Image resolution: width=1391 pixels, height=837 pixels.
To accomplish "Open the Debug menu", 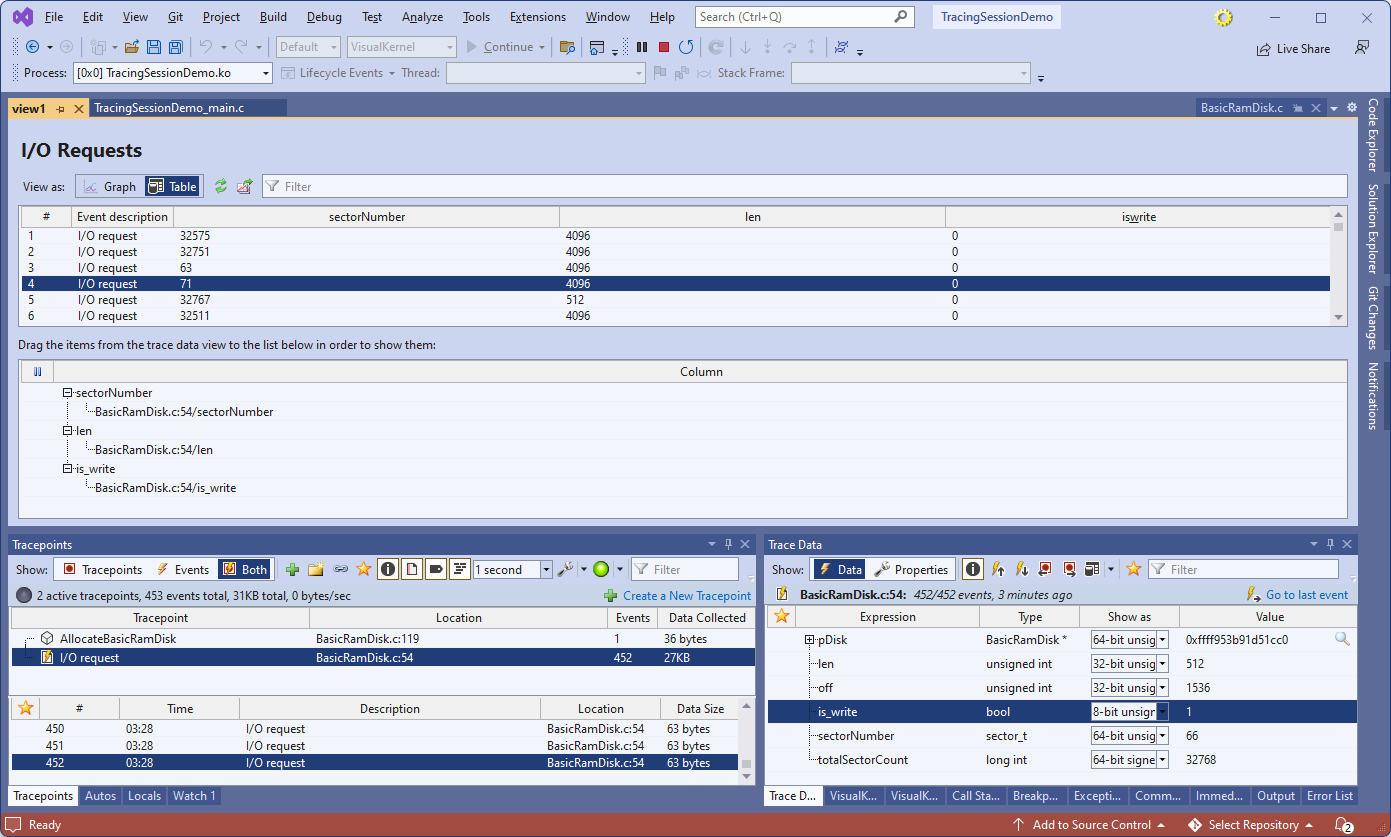I will tap(324, 17).
